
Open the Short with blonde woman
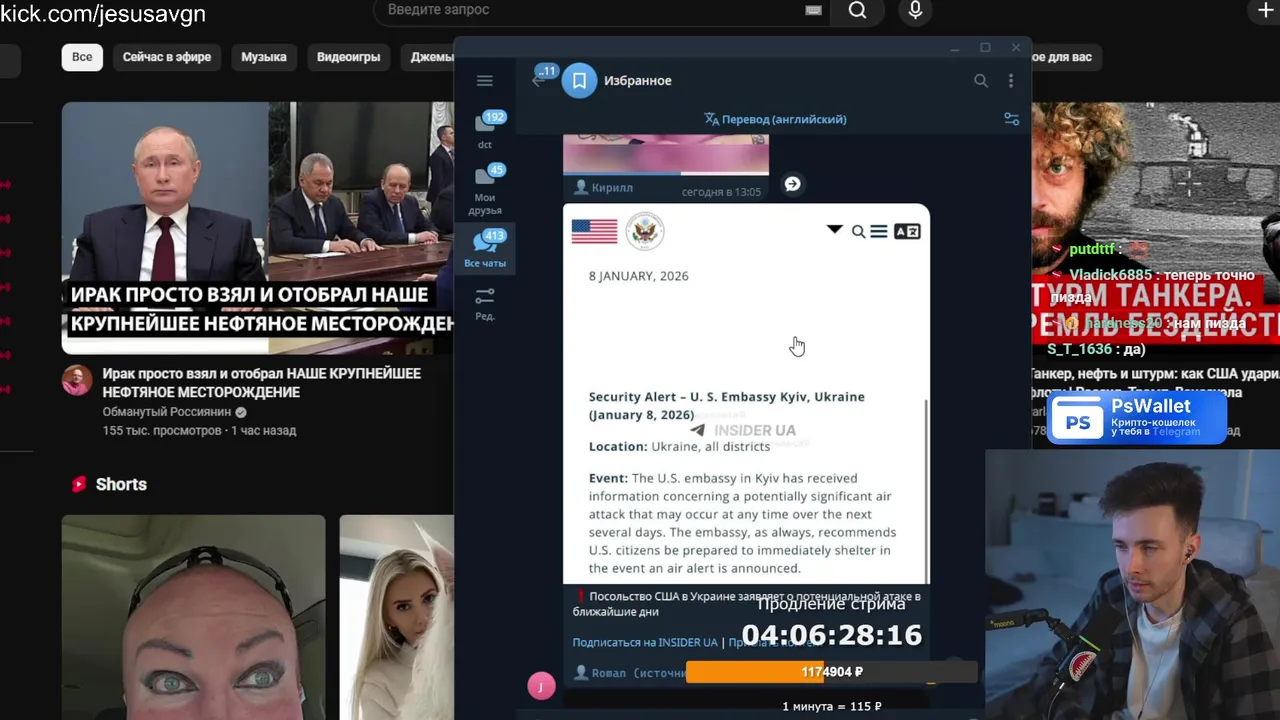click(397, 617)
